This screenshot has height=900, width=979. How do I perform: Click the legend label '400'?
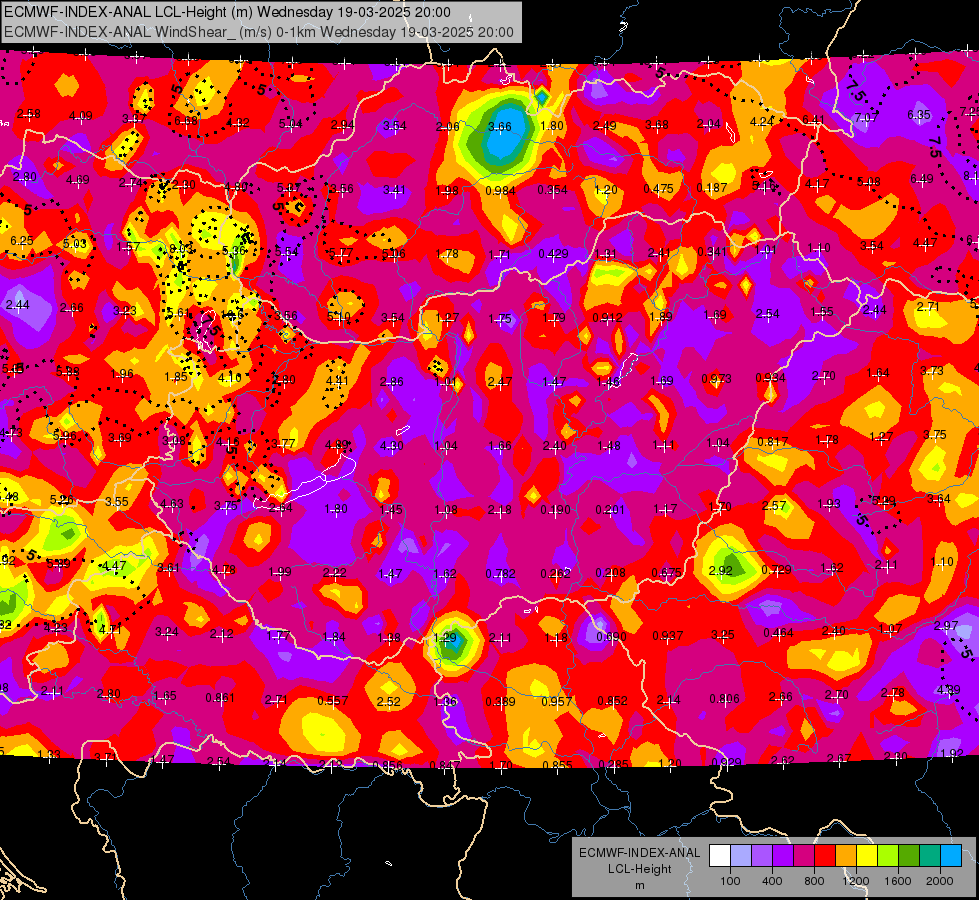point(772,881)
